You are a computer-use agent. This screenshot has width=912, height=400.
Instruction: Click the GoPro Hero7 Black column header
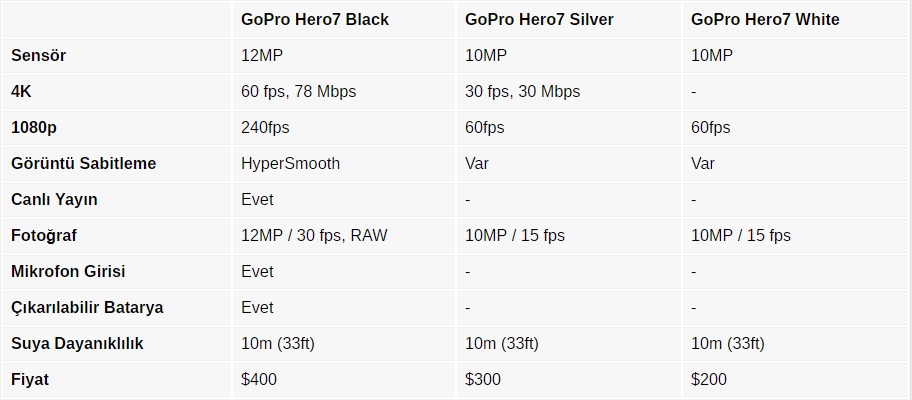pos(344,20)
